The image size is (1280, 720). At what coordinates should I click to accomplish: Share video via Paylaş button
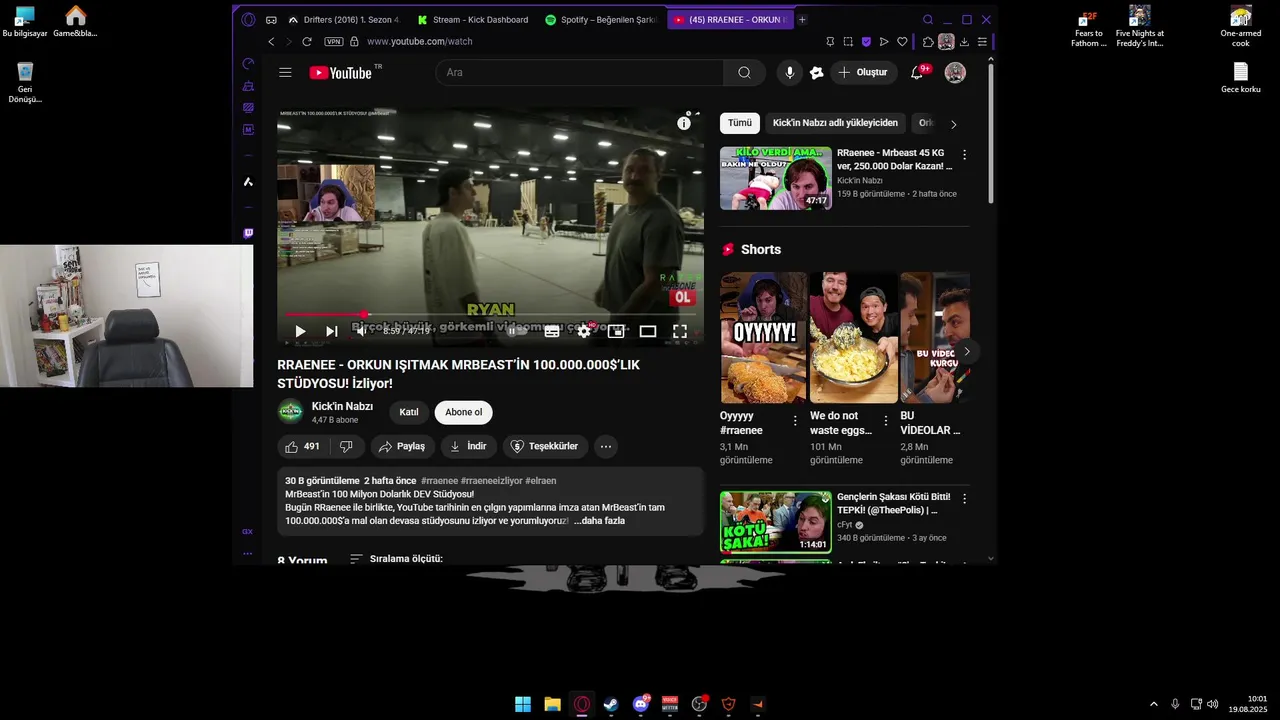pyautogui.click(x=403, y=446)
